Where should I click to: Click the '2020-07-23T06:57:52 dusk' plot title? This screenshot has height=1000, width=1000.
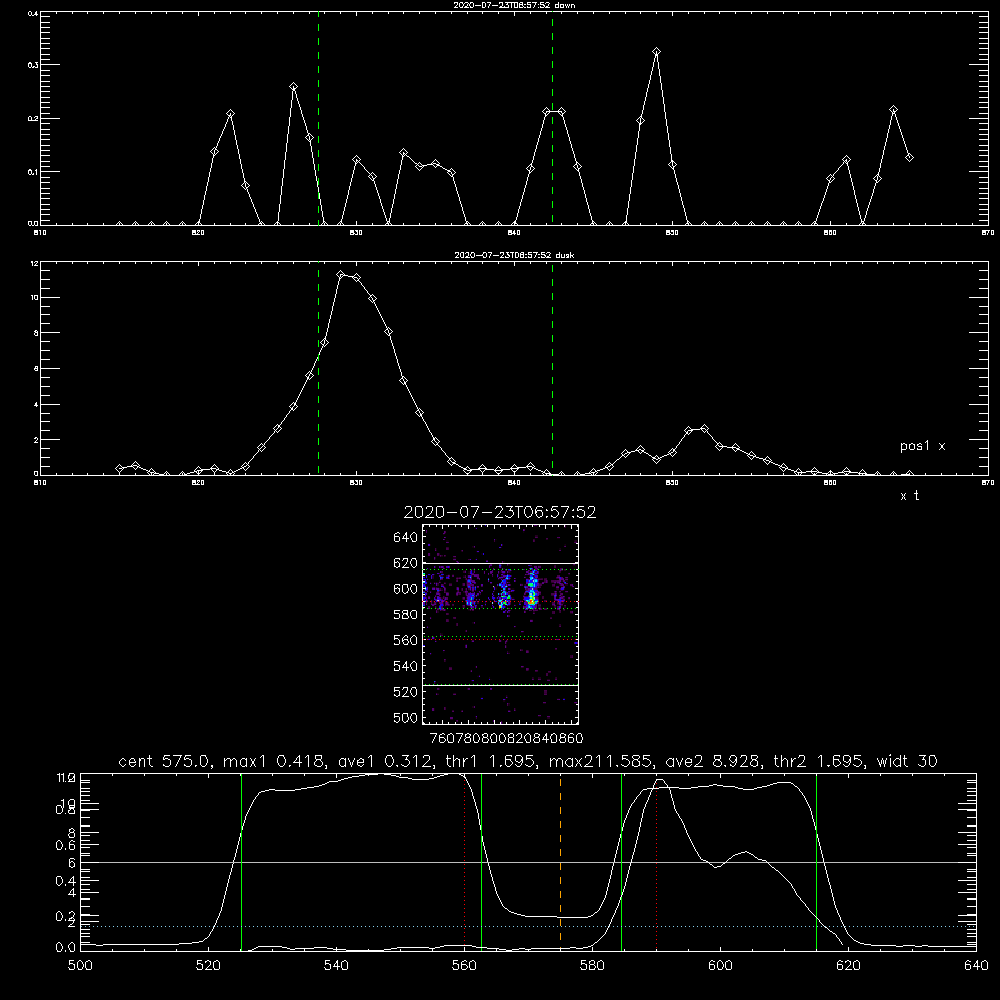click(514, 255)
